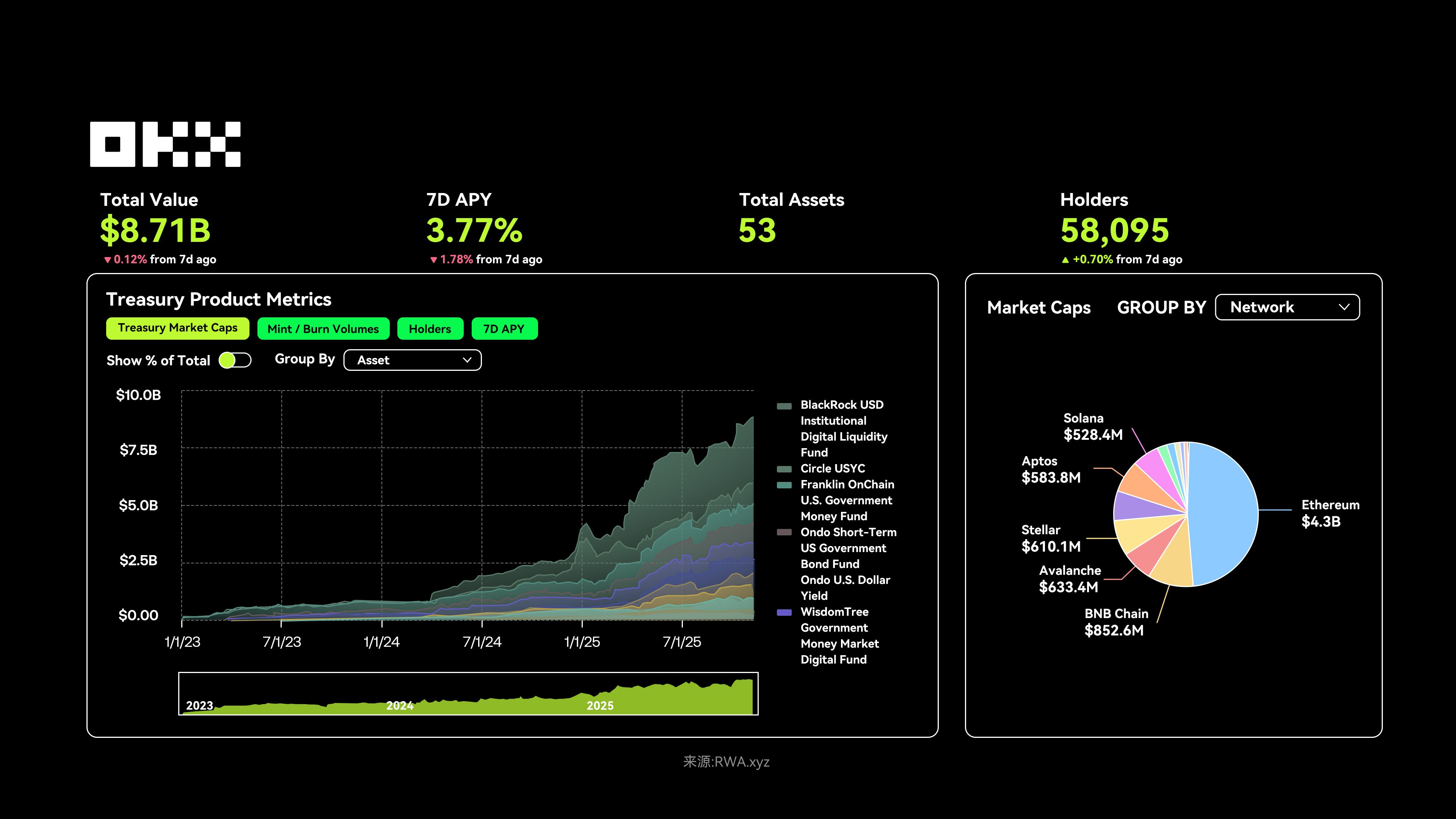
Task: Click the down arrow beside 7D APY change
Action: click(x=433, y=260)
